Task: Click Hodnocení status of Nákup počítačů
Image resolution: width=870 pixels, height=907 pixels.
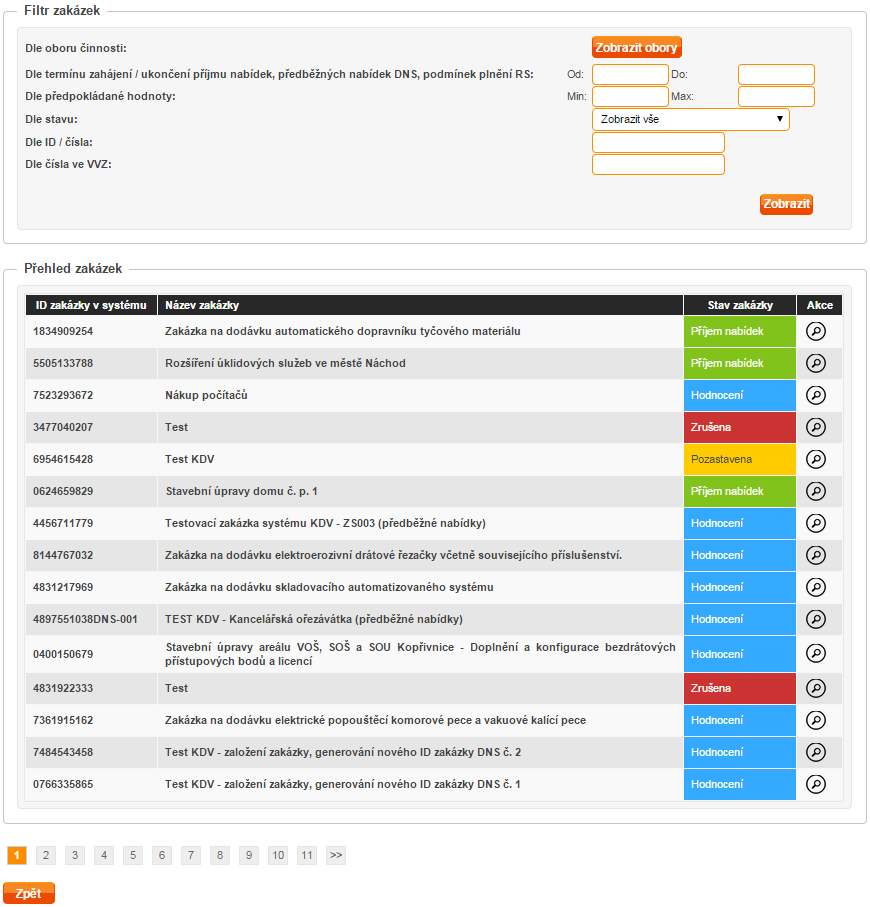Action: click(740, 395)
